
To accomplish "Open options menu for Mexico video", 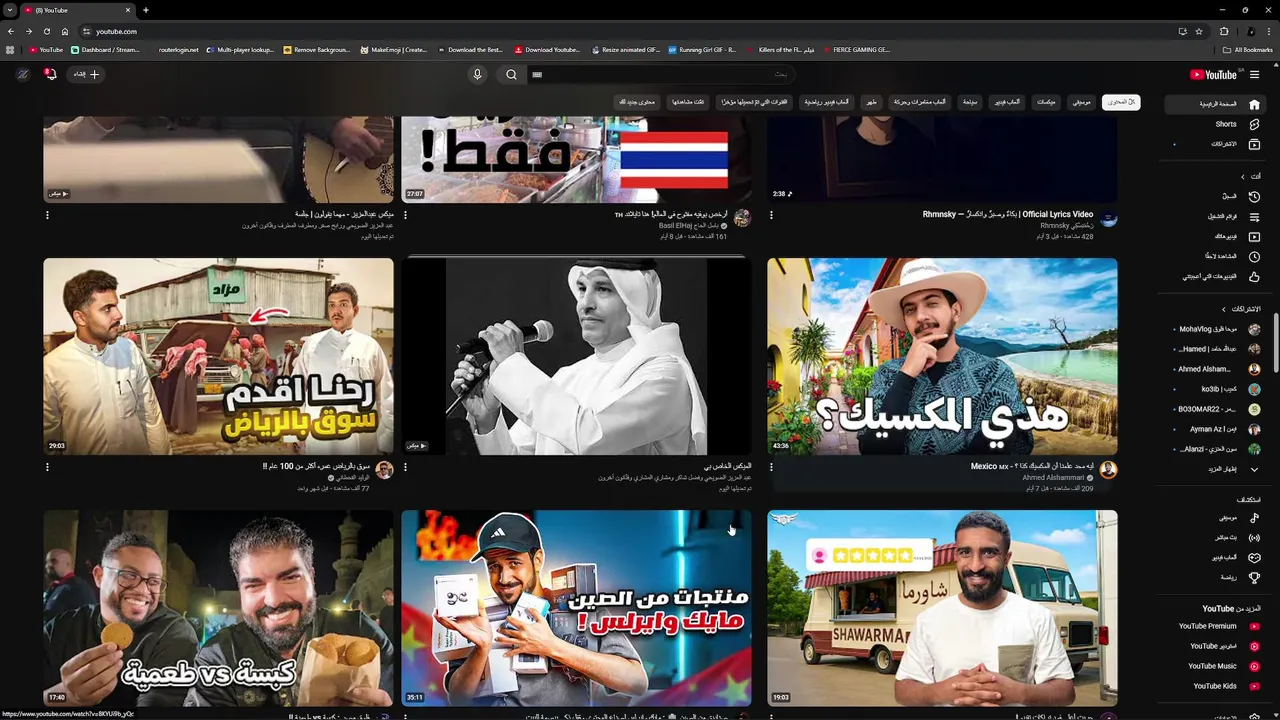I will (771, 466).
